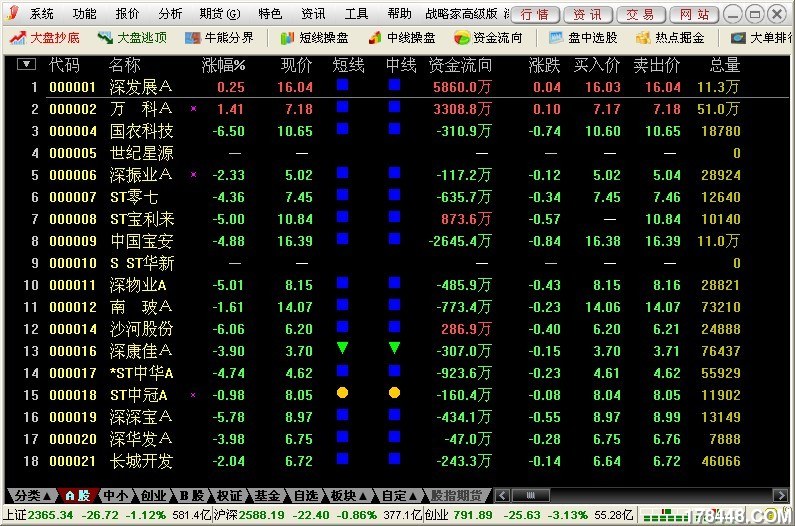Open the 资金流向 toolbar tool
Screen dimensions: 795x526
tap(488, 38)
